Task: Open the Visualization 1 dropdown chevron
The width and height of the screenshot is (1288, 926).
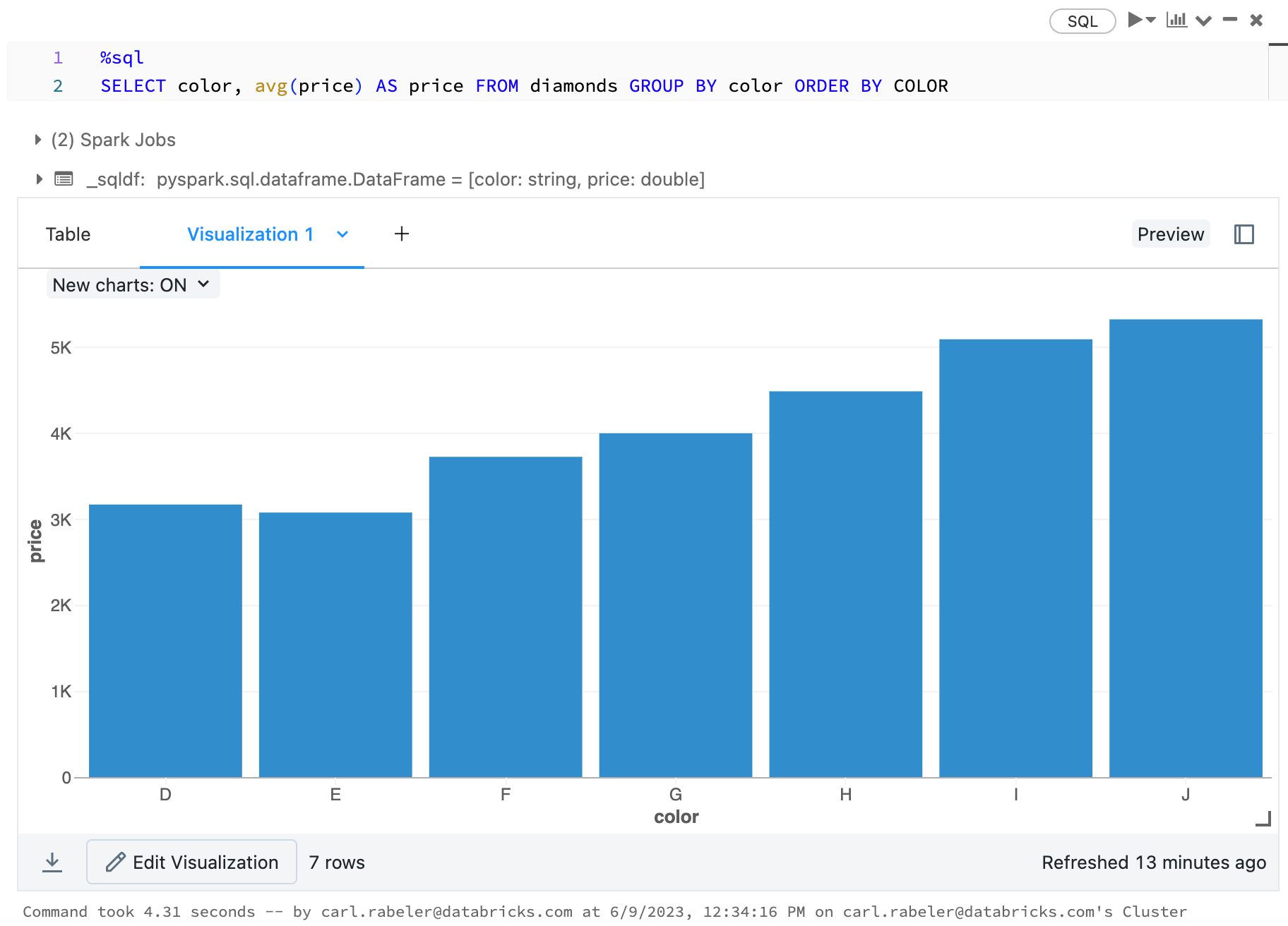Action: point(342,234)
